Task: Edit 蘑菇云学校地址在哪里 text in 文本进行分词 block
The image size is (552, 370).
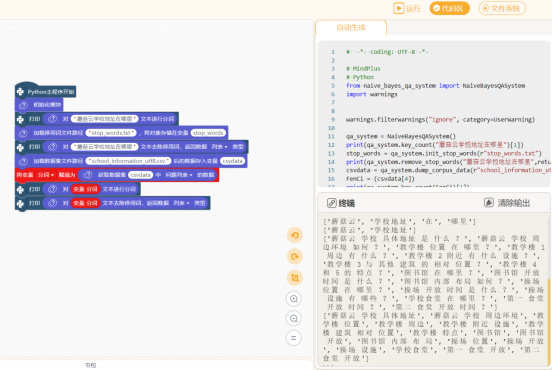Action: pyautogui.click(x=105, y=119)
